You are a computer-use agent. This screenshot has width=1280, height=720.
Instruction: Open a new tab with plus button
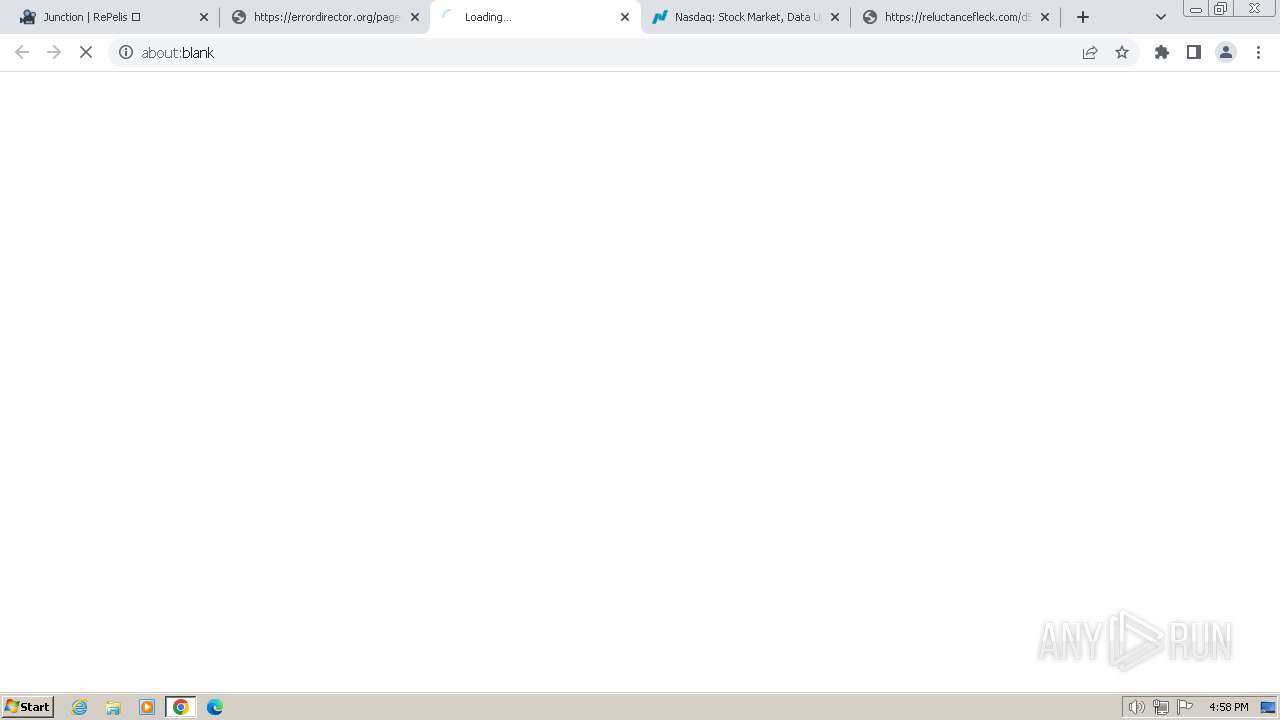pos(1083,17)
